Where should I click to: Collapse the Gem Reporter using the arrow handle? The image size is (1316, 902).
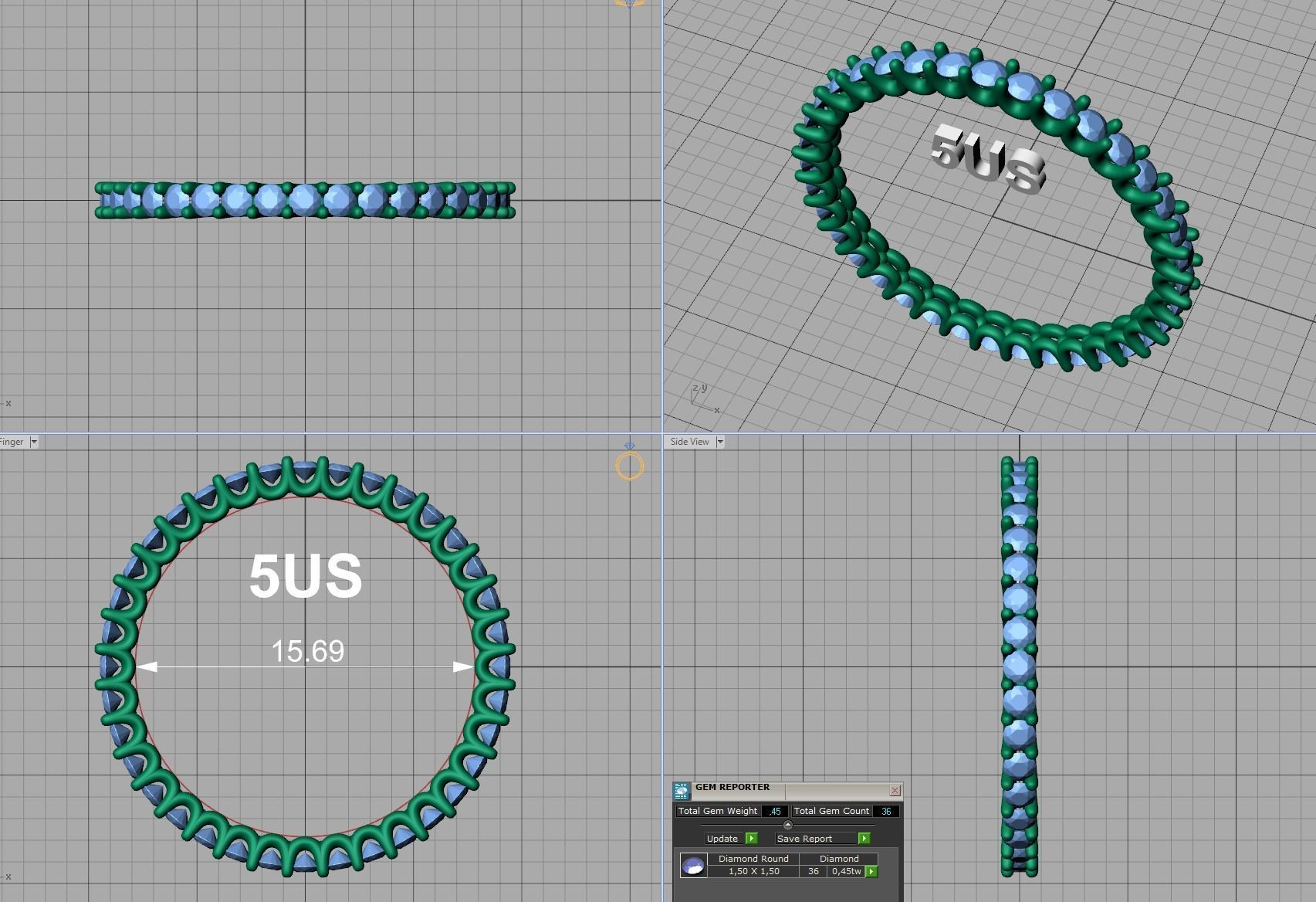(788, 825)
